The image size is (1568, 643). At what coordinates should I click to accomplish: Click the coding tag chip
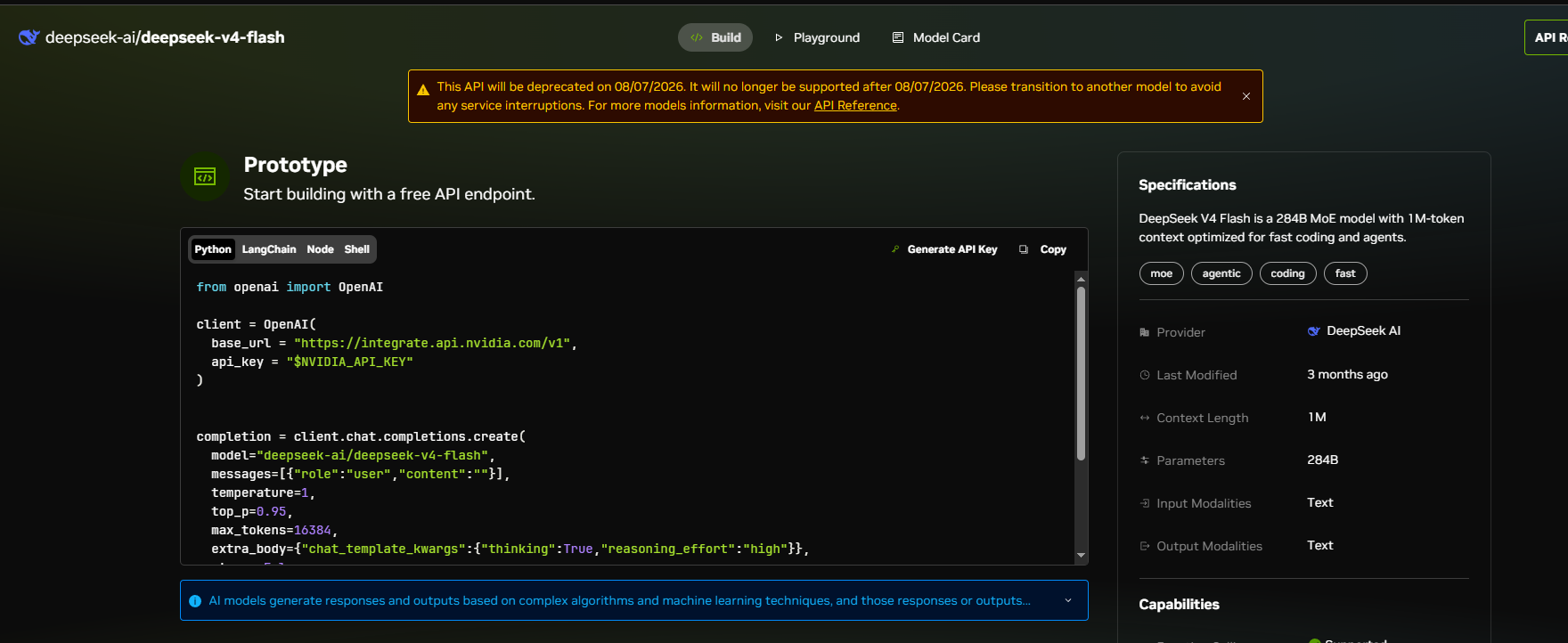(1287, 273)
